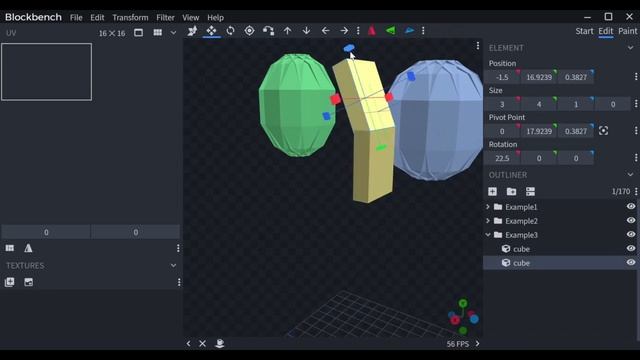
Task: Open the Help menu
Action: point(215,18)
